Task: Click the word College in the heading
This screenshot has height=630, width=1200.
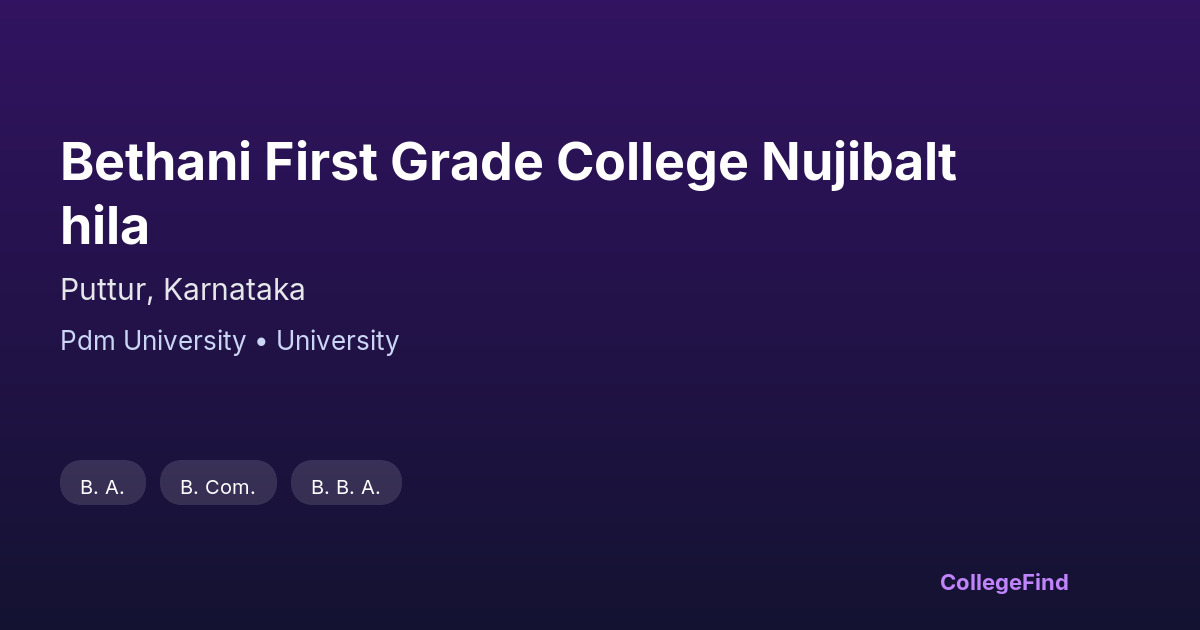Action: [x=652, y=163]
